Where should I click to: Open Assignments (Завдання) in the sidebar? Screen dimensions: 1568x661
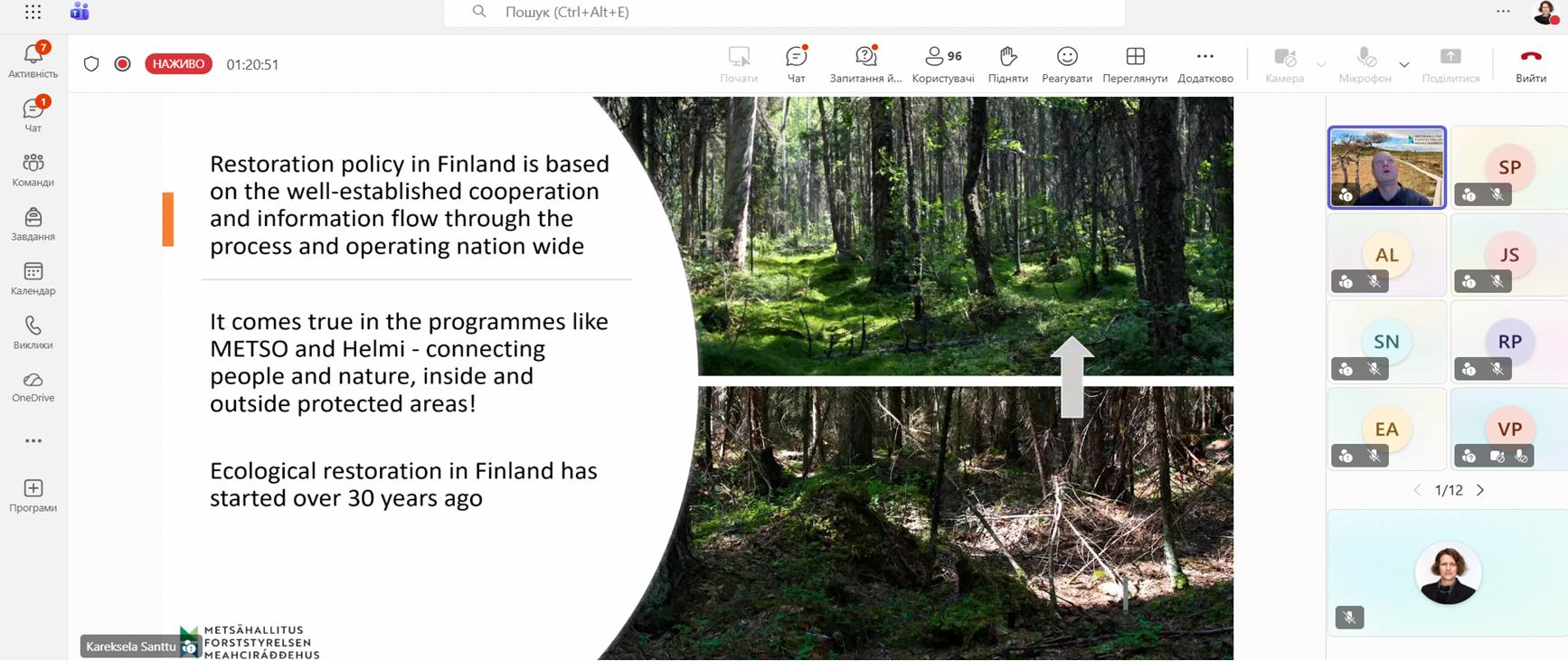[x=33, y=223]
